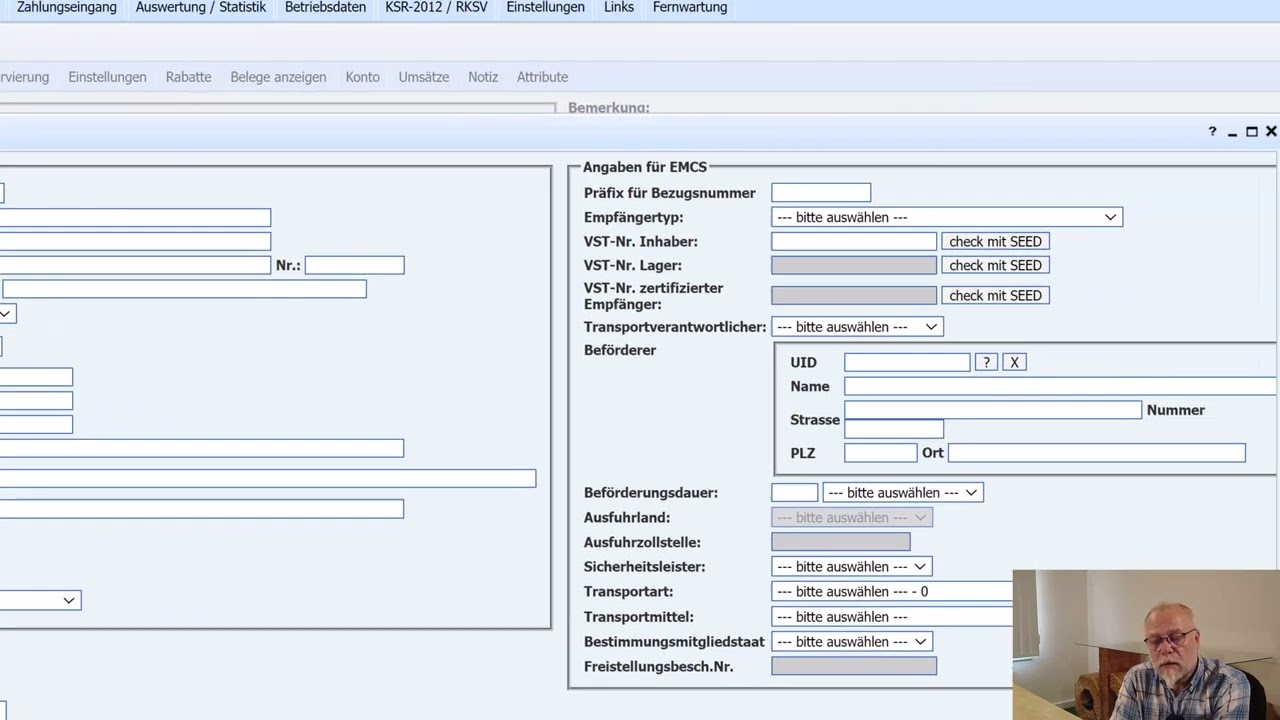The image size is (1280, 720).
Task: Click the Freistellungsbesch.Nr. label
Action: [659, 666]
